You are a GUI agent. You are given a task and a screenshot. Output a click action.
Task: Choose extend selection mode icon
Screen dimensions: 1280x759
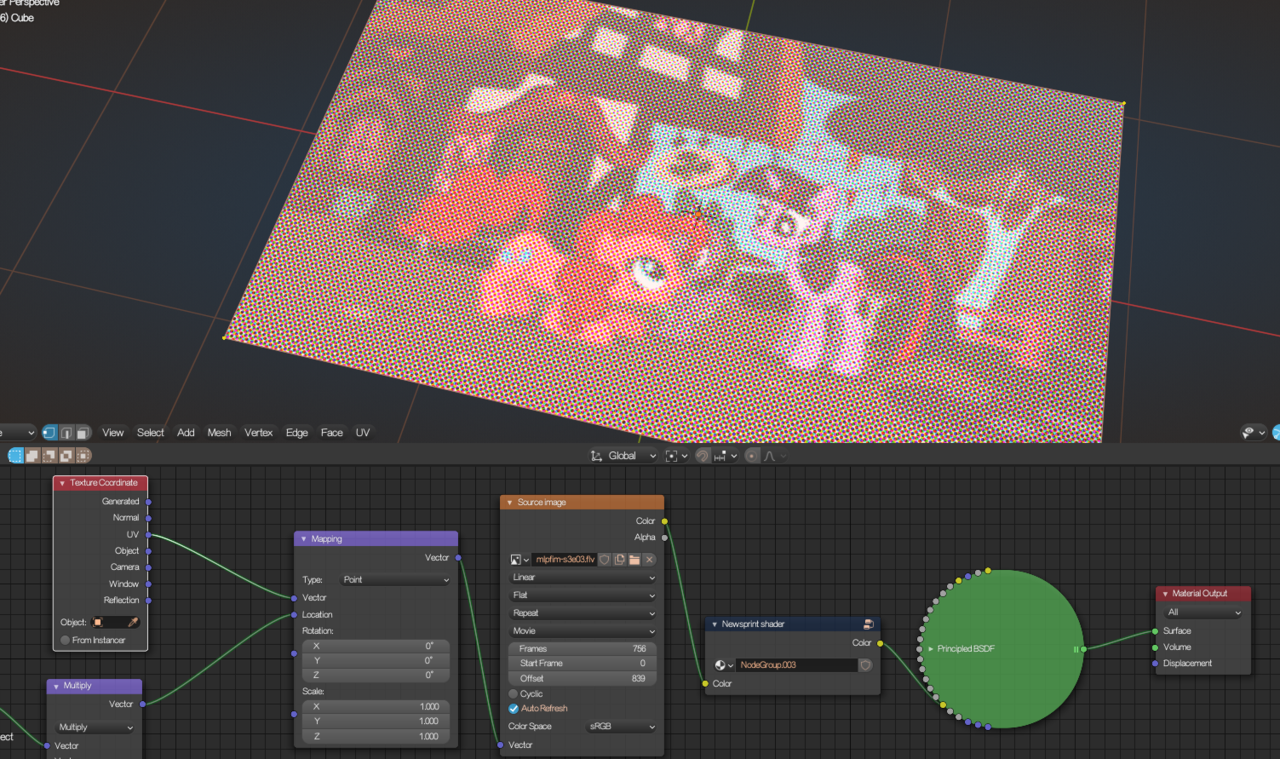click(x=32, y=456)
